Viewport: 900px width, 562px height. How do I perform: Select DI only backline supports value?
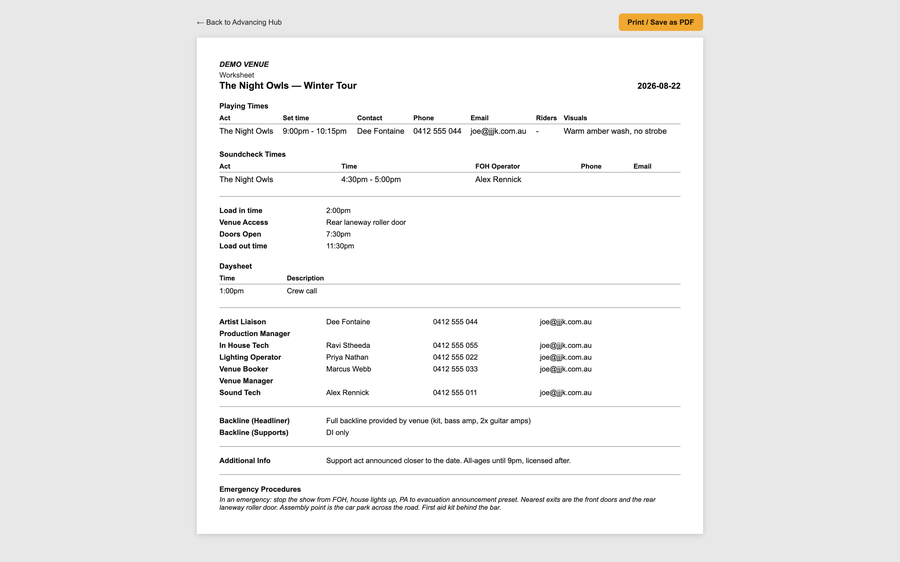(x=338, y=433)
